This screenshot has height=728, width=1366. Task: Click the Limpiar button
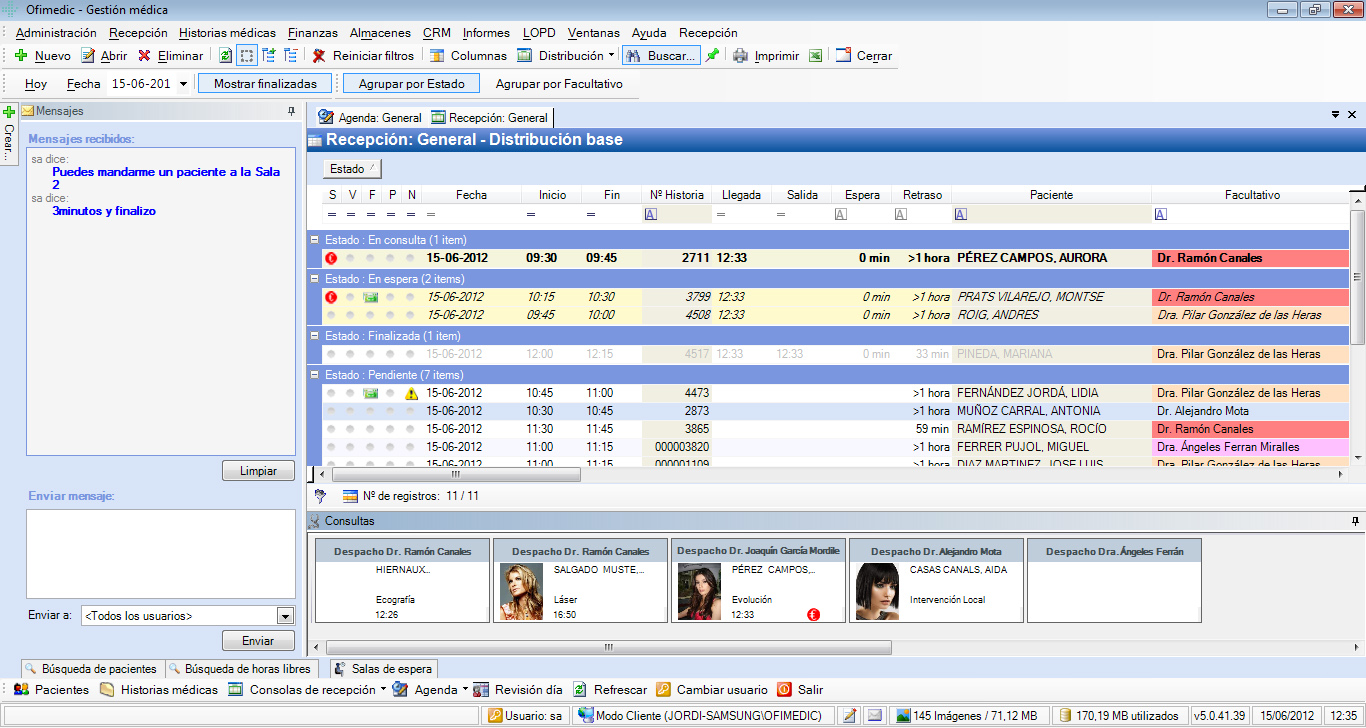tap(258, 471)
